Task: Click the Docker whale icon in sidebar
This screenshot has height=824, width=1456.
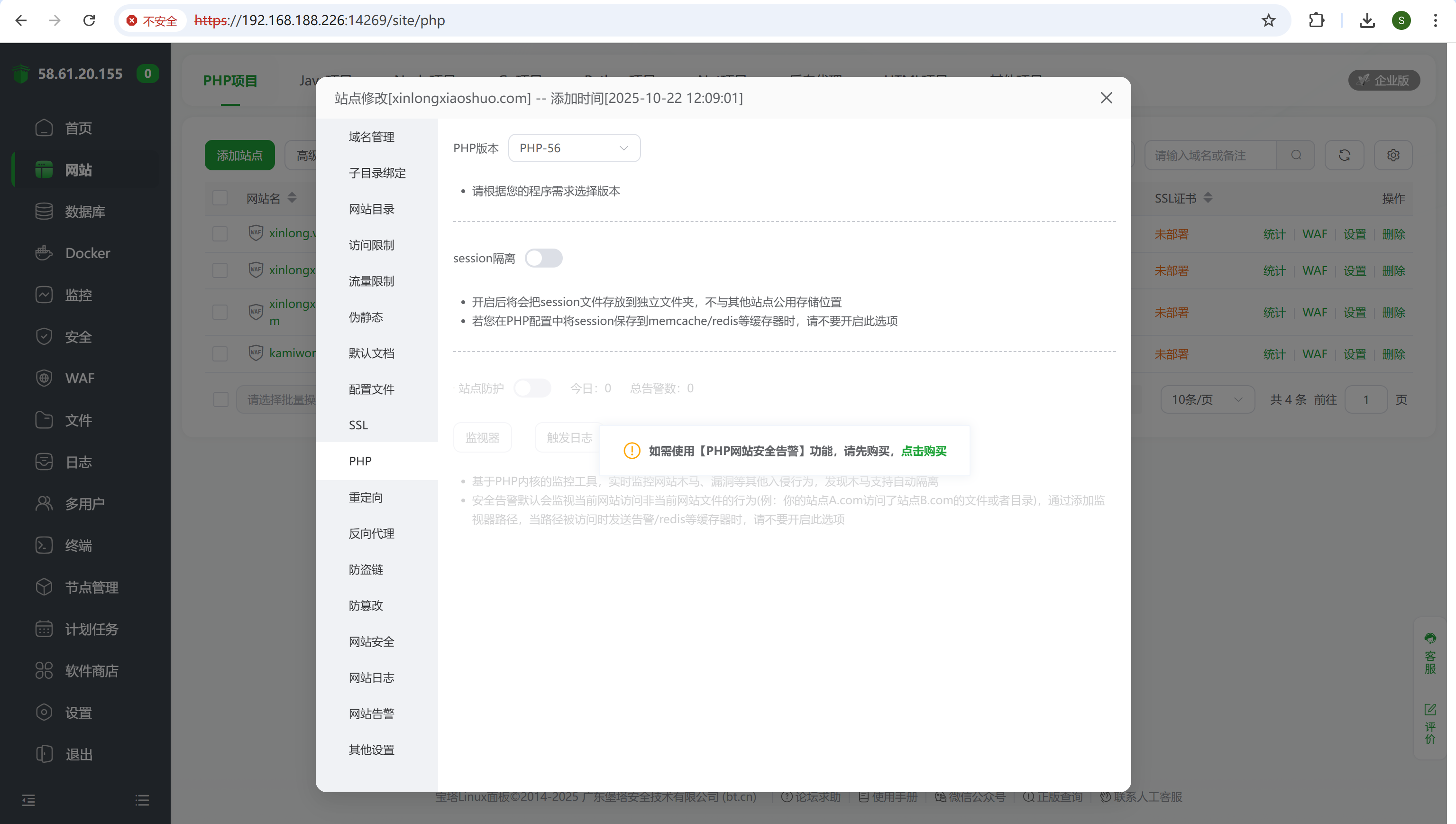Action: point(44,253)
